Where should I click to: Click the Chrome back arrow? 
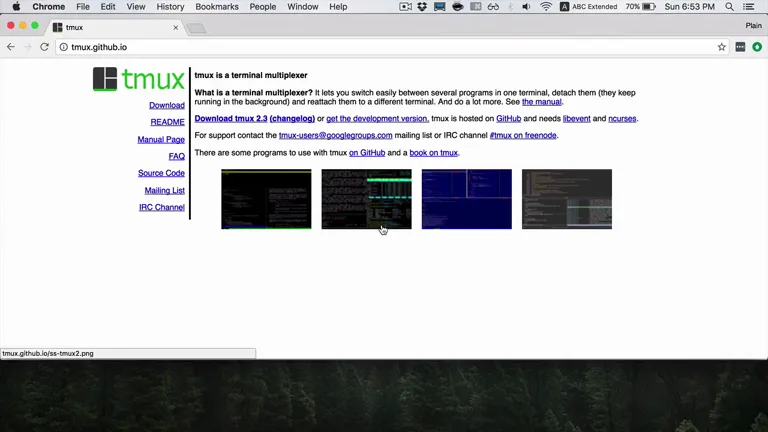coord(11,47)
